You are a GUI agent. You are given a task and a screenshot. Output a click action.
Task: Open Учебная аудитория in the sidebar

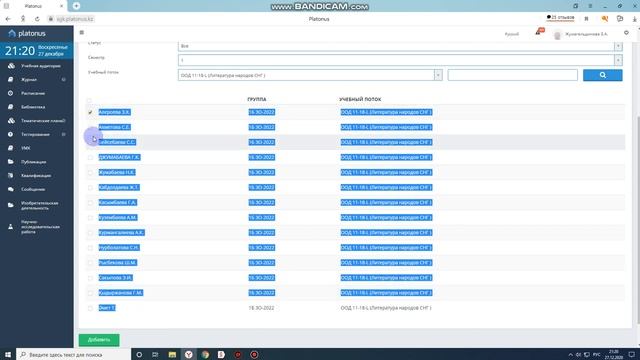click(x=40, y=66)
